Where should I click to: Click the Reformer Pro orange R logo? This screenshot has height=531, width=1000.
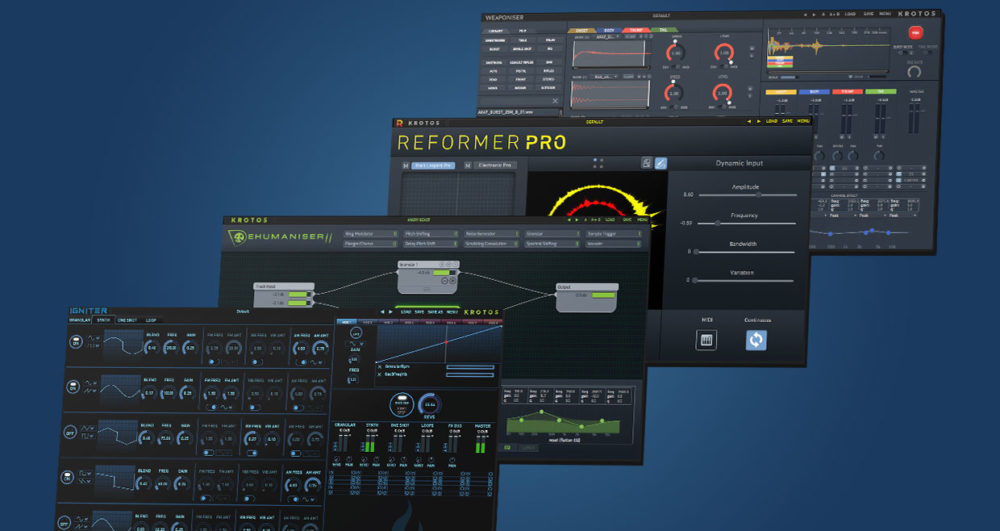(x=399, y=122)
